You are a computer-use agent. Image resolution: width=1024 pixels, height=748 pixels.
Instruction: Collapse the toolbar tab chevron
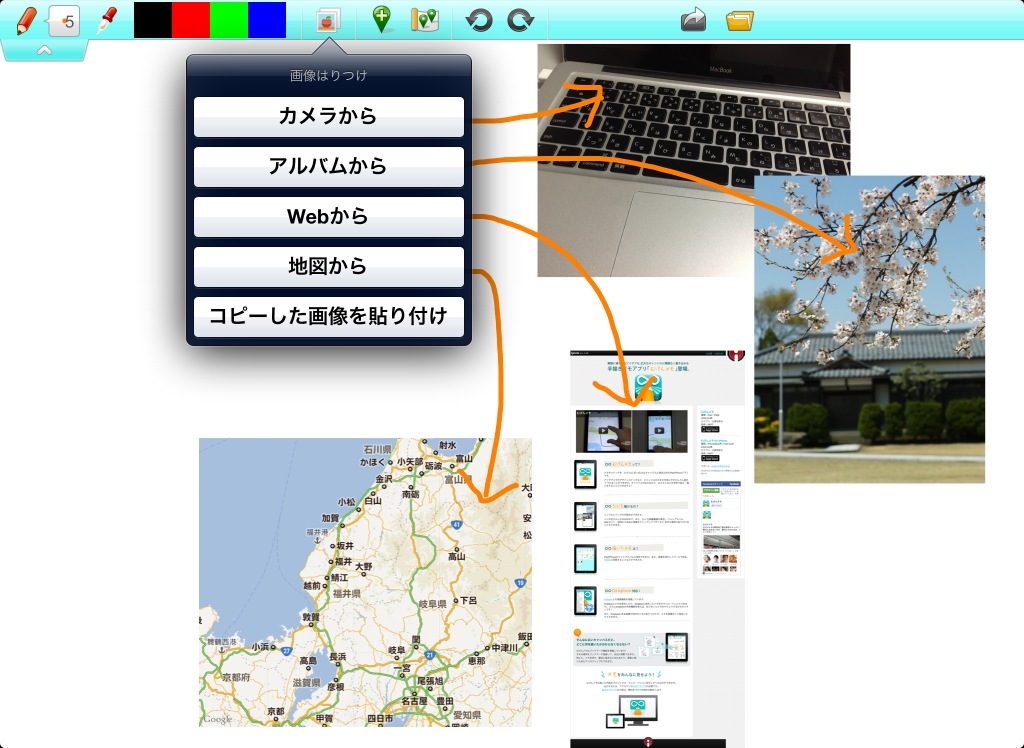point(44,51)
